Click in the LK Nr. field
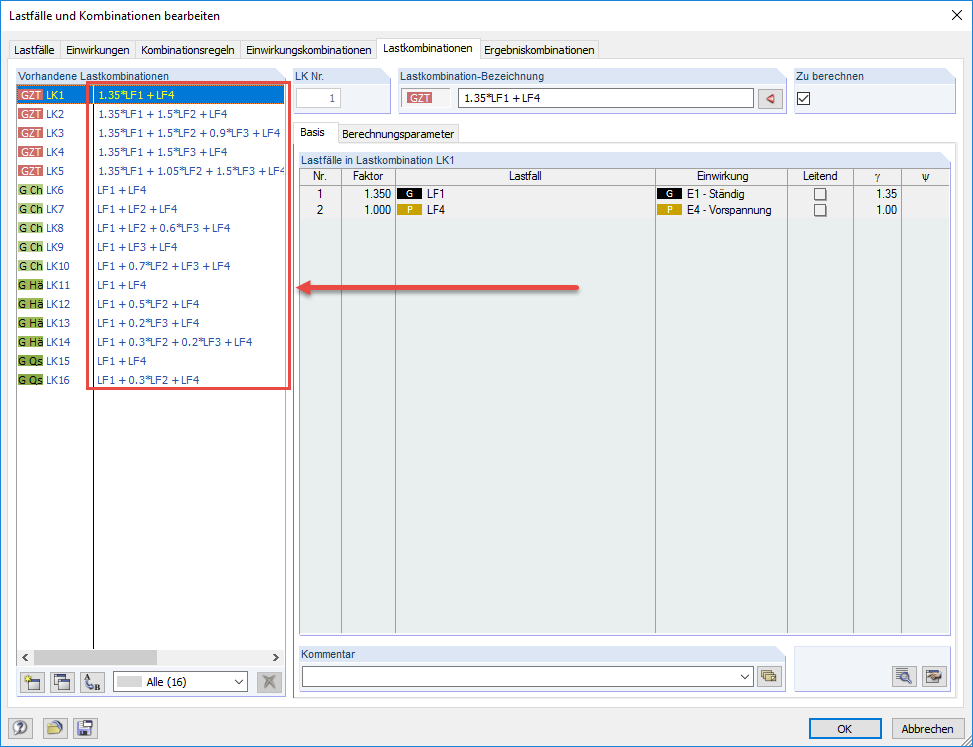This screenshot has width=973, height=747. (x=318, y=98)
